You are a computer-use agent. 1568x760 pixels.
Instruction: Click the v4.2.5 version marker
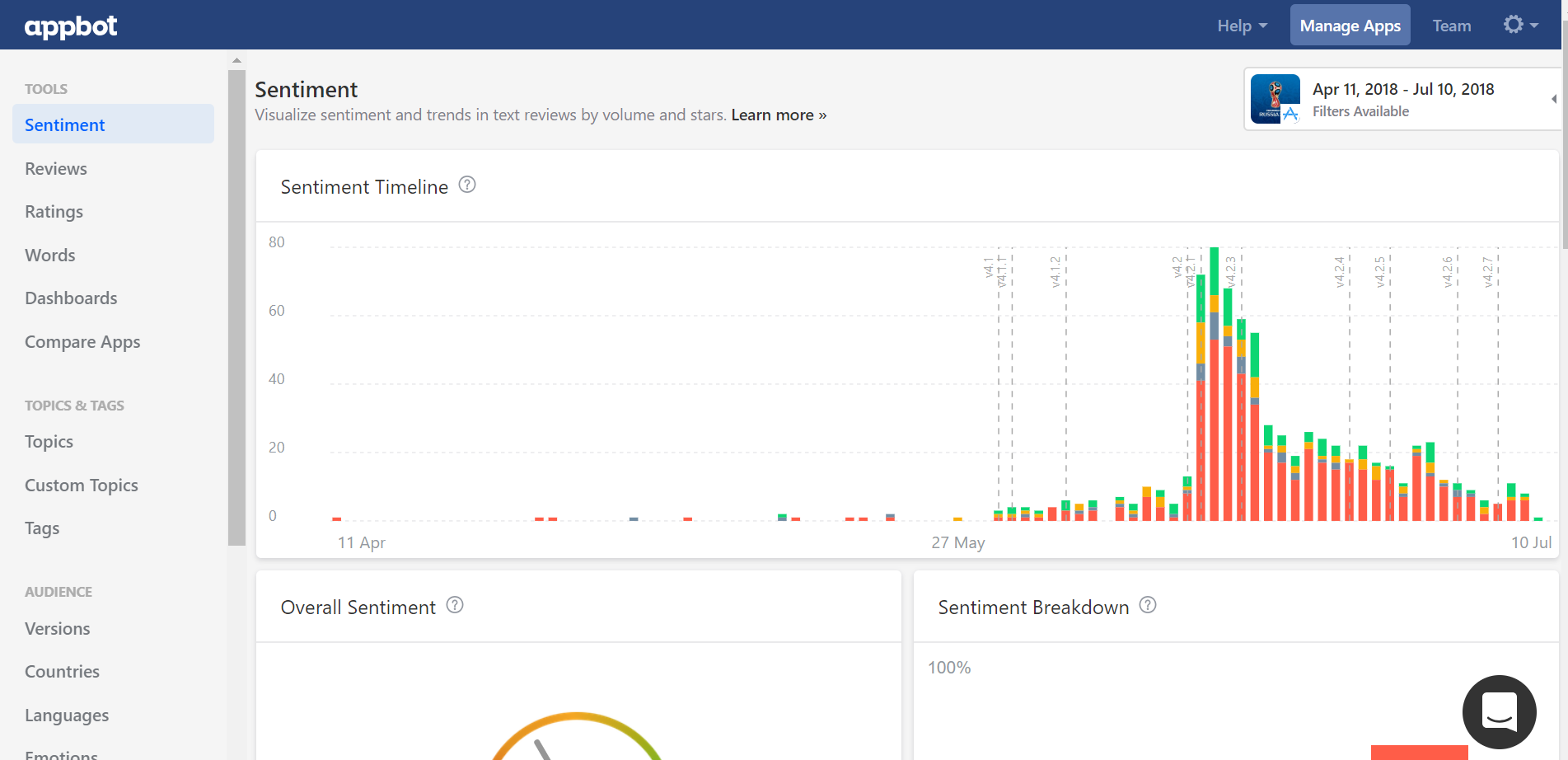click(1380, 271)
